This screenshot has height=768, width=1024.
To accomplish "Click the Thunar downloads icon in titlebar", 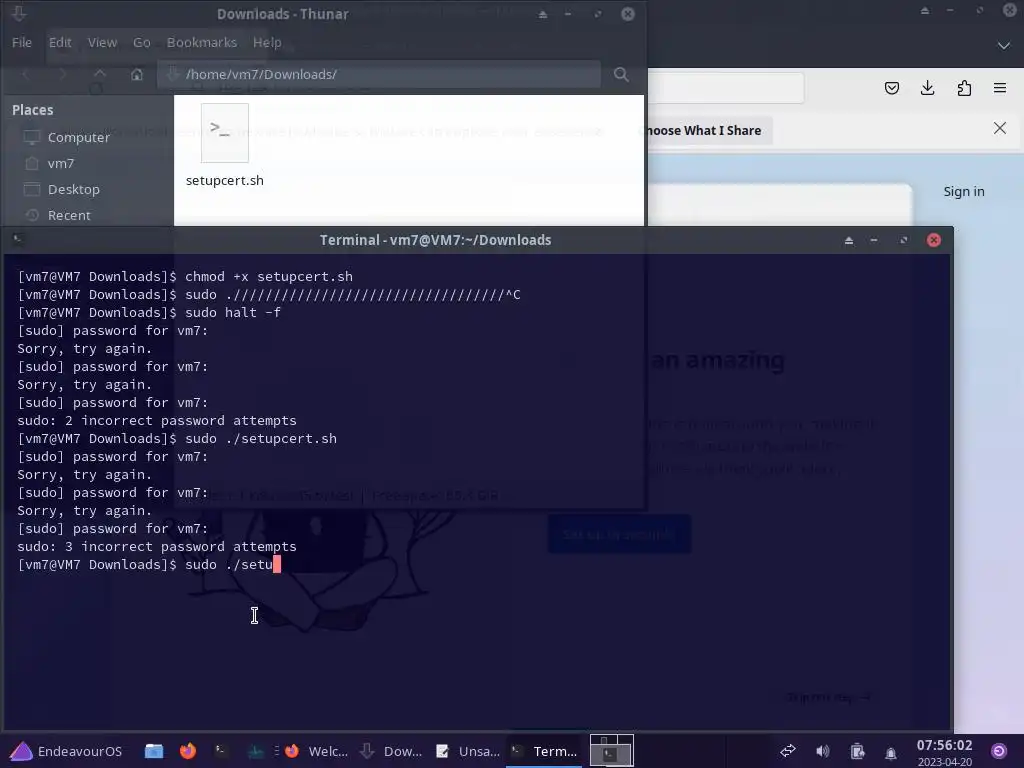I will click(18, 13).
